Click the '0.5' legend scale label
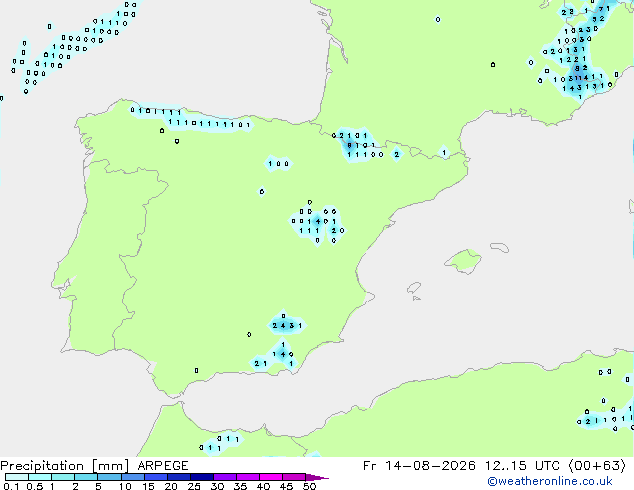 (x=34, y=486)
